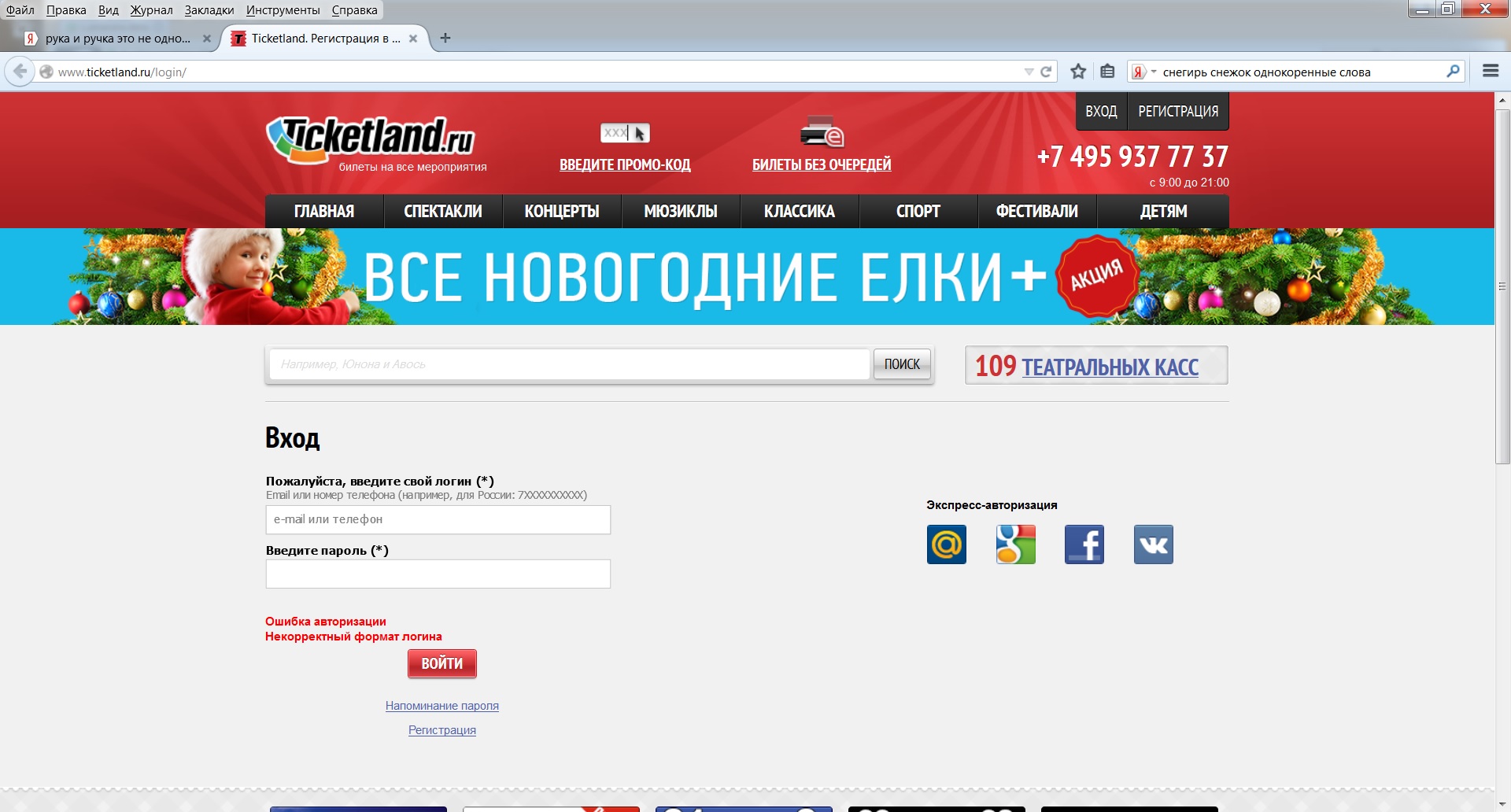Go to the ГЛАВНАЯ section
Viewport: 1511px width, 812px height.
coord(324,211)
